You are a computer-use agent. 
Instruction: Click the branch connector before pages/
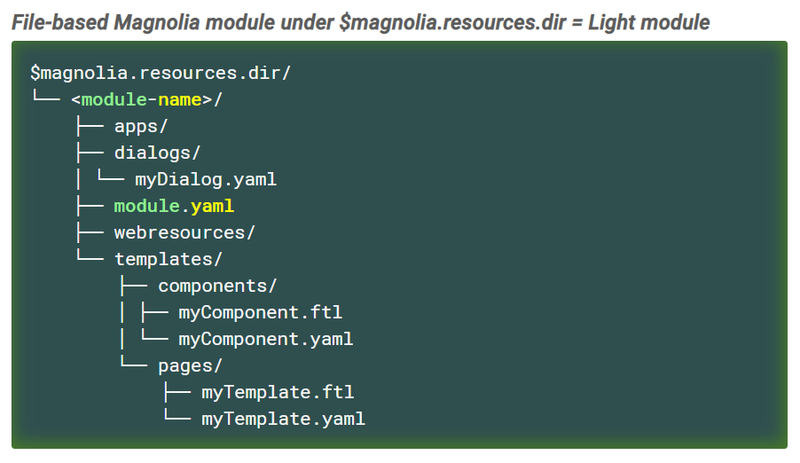134,362
